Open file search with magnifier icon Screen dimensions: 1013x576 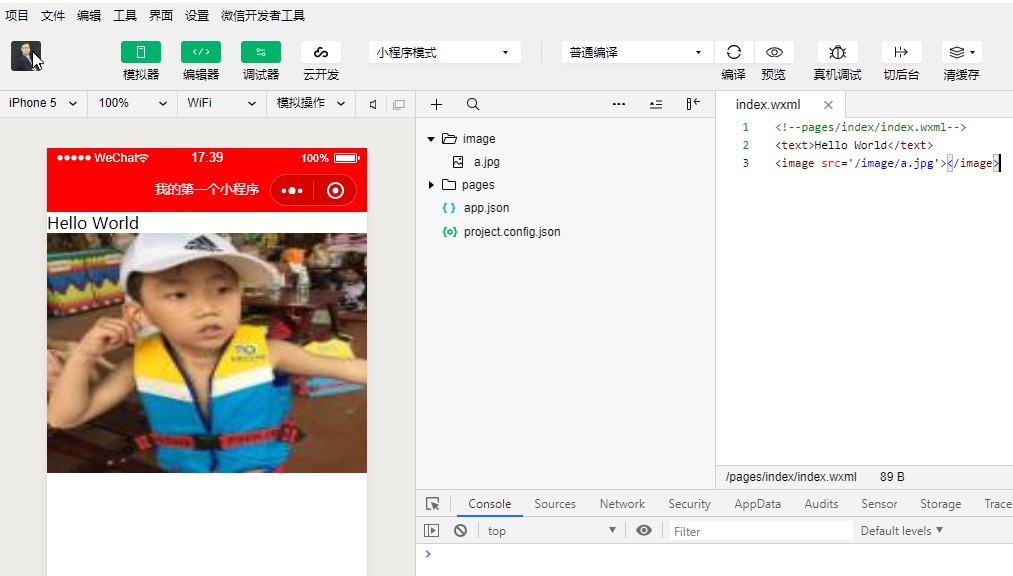pos(473,104)
